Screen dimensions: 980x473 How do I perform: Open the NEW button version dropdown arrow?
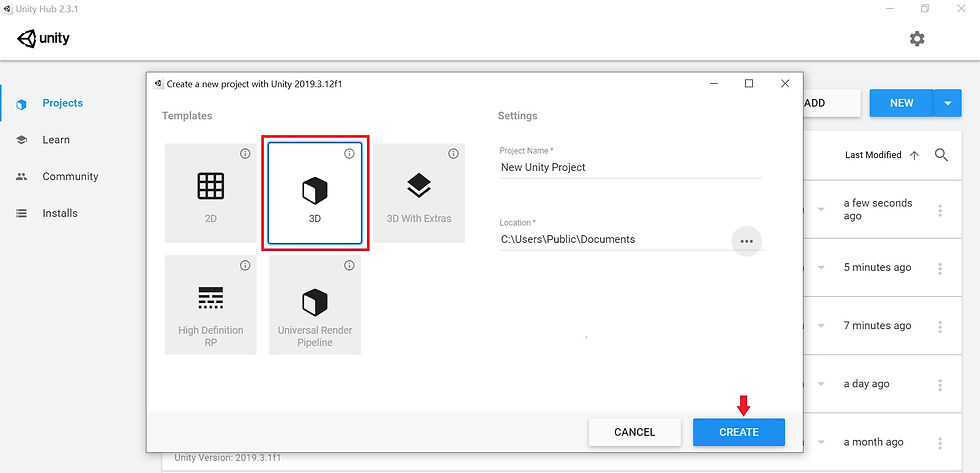click(x=948, y=103)
